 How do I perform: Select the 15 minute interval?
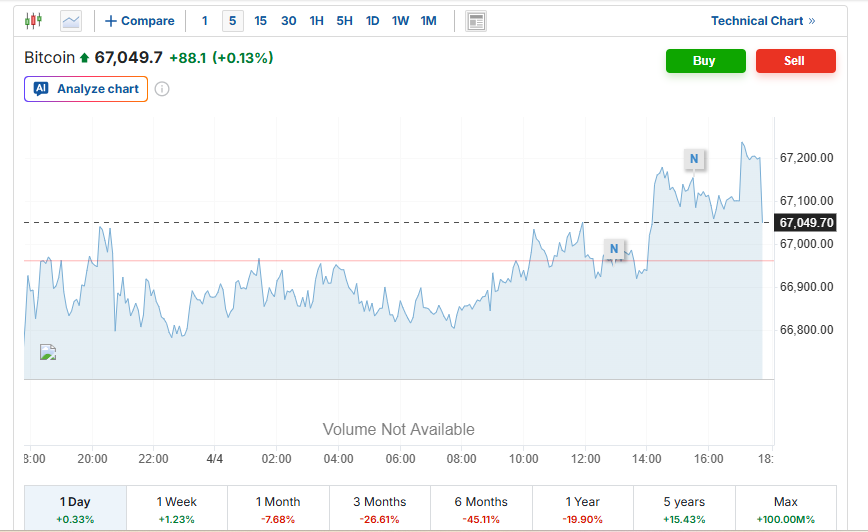coord(260,21)
